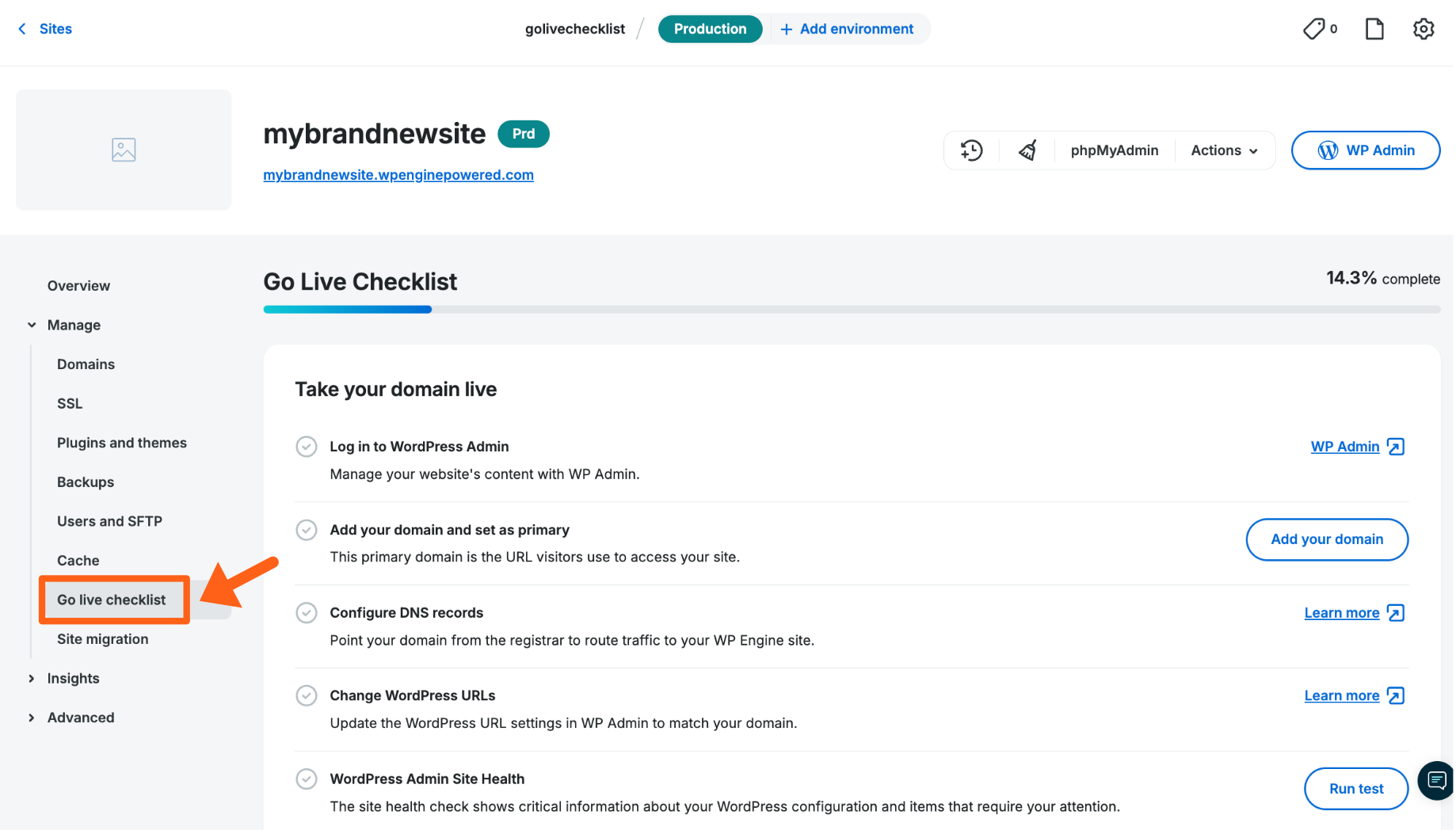Clear cache using the broom icon
The width and height of the screenshot is (1456, 830).
pyautogui.click(x=1027, y=150)
